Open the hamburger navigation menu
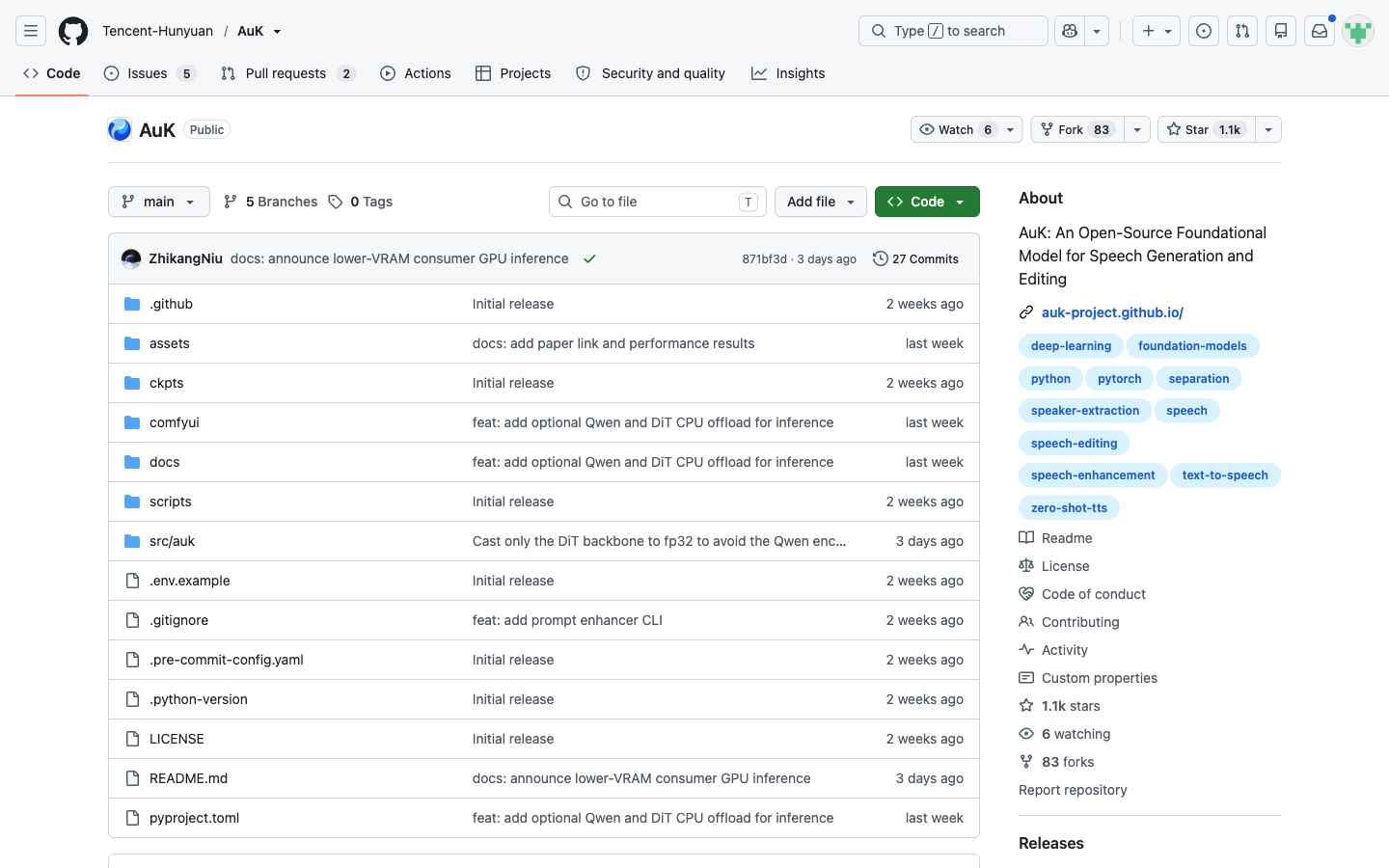 (31, 31)
